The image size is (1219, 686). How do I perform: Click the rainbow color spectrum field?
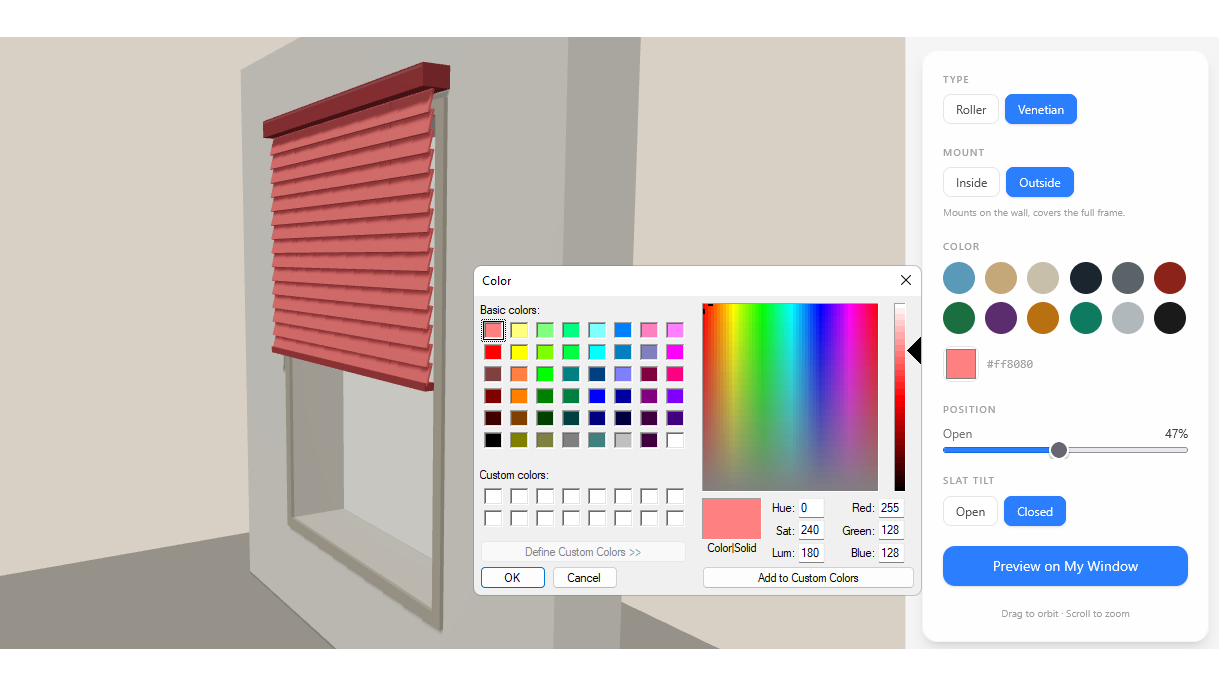coord(790,397)
